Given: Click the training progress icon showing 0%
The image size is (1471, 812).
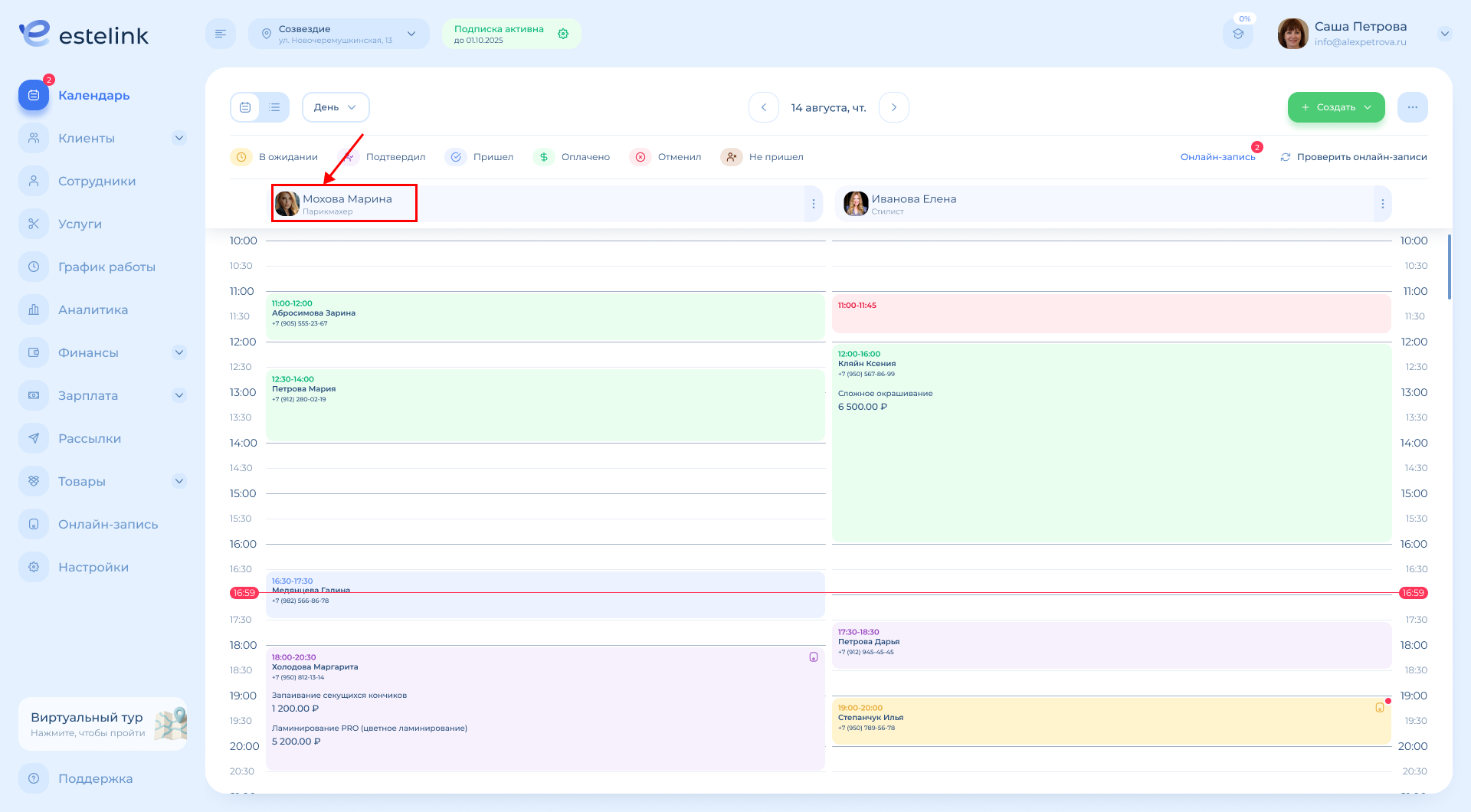Looking at the screenshot, I should [1237, 34].
